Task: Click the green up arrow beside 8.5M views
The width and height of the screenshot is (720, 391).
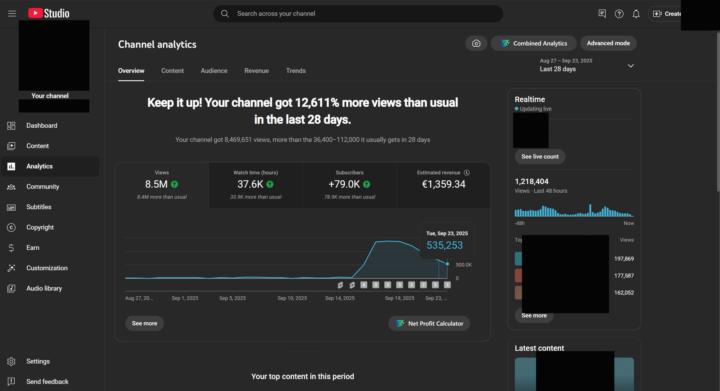Action: point(174,184)
